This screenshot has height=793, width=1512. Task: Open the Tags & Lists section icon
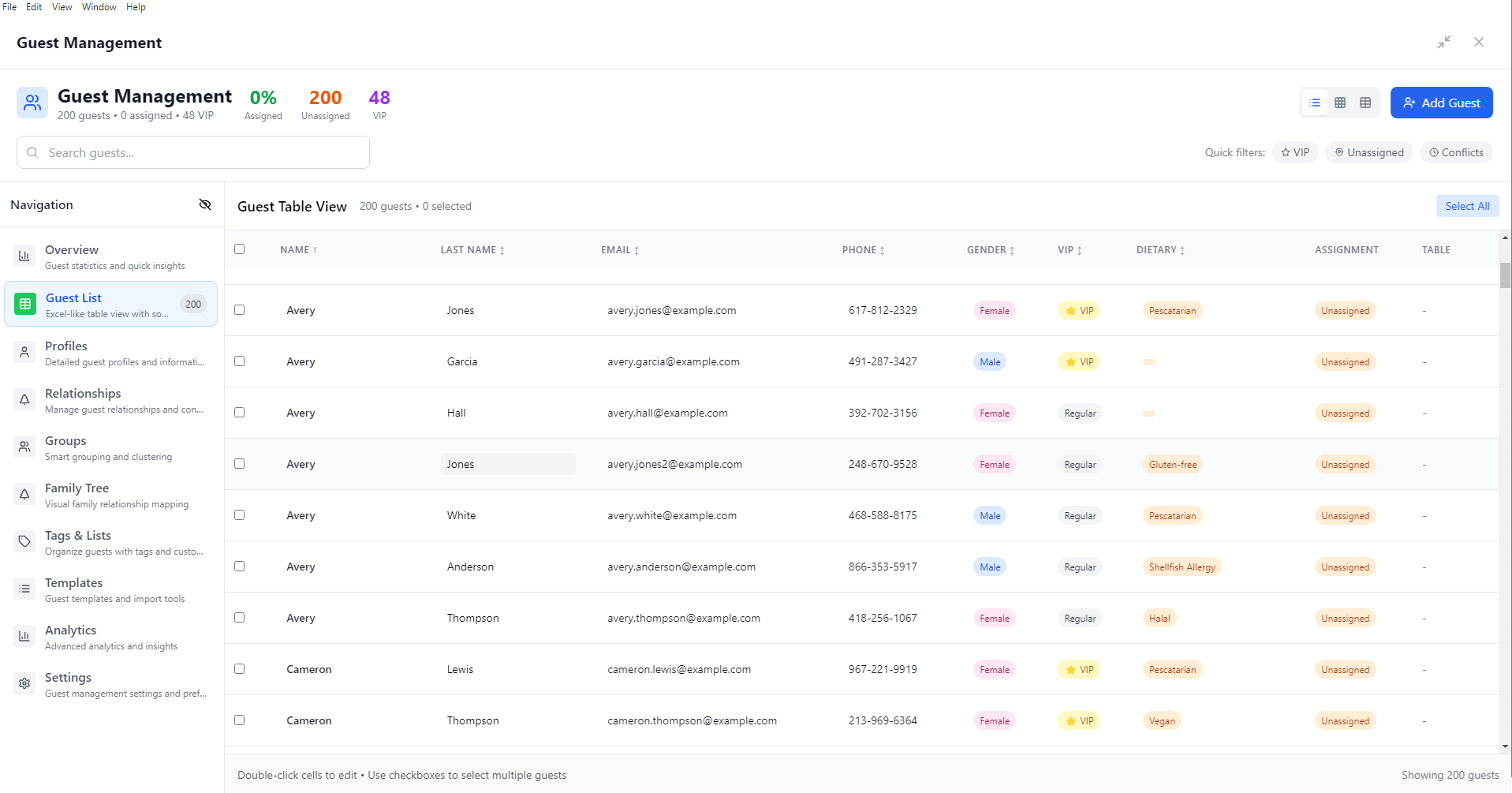click(x=24, y=541)
